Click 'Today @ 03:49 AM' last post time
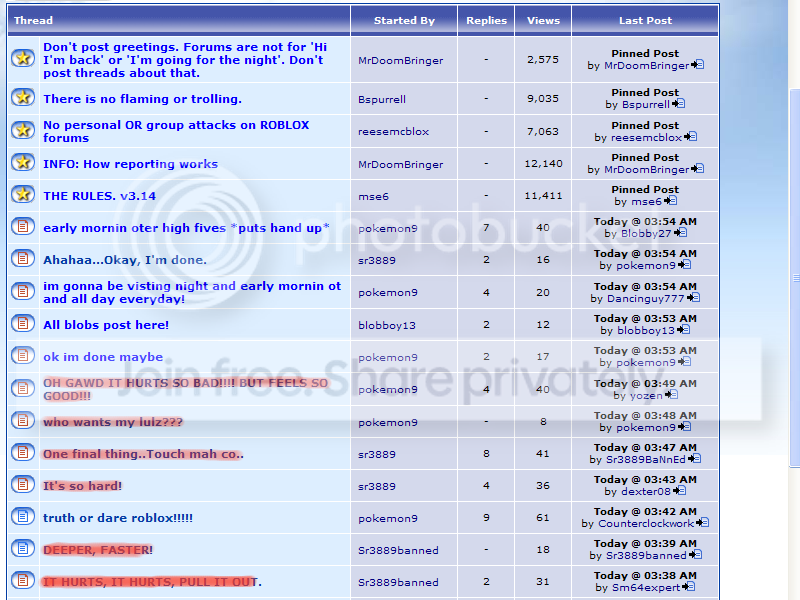Screen dimensions: 800x600 [x=645, y=383]
